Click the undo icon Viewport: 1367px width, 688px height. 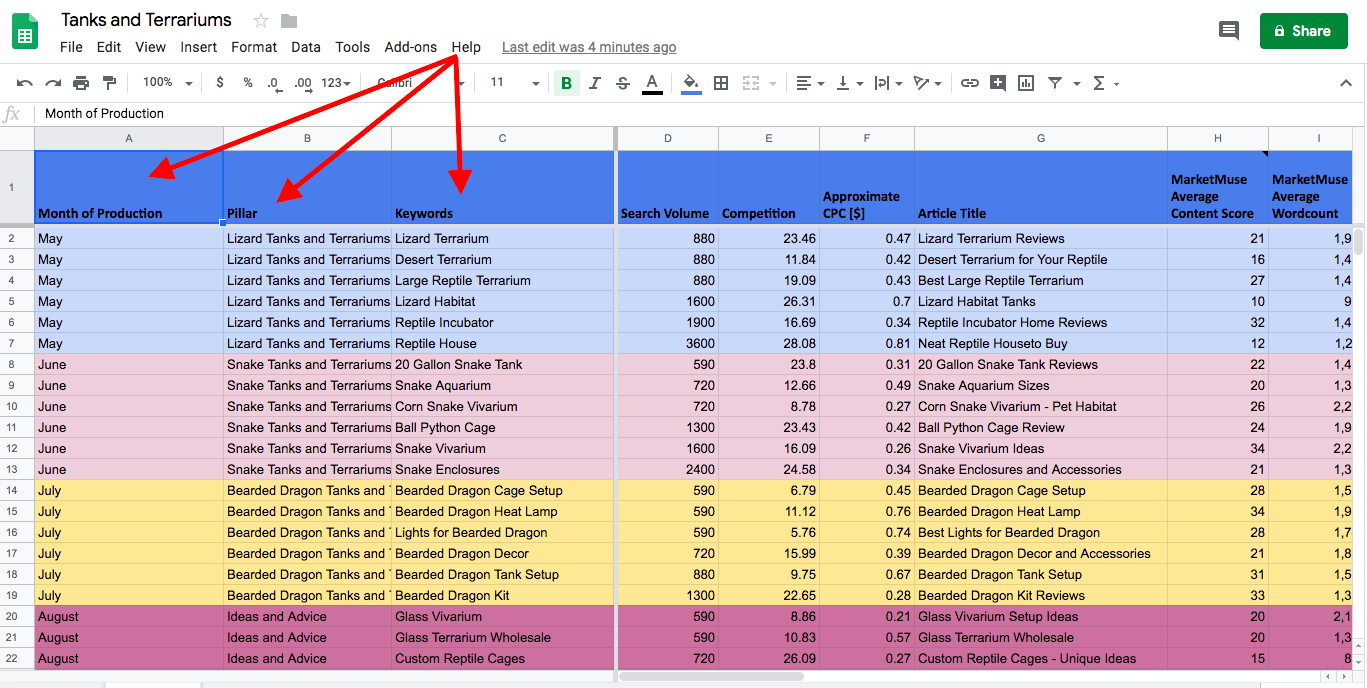coord(25,83)
